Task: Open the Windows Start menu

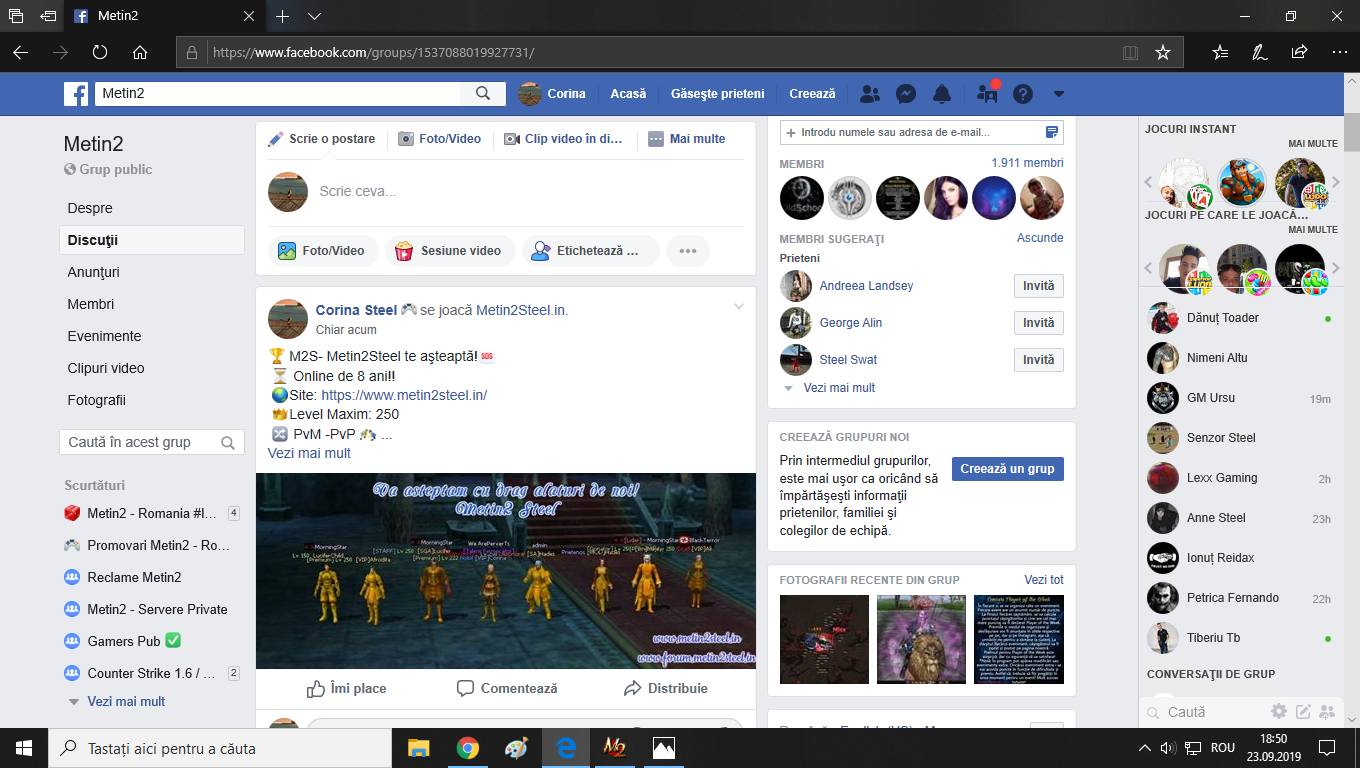Action: click(24, 748)
